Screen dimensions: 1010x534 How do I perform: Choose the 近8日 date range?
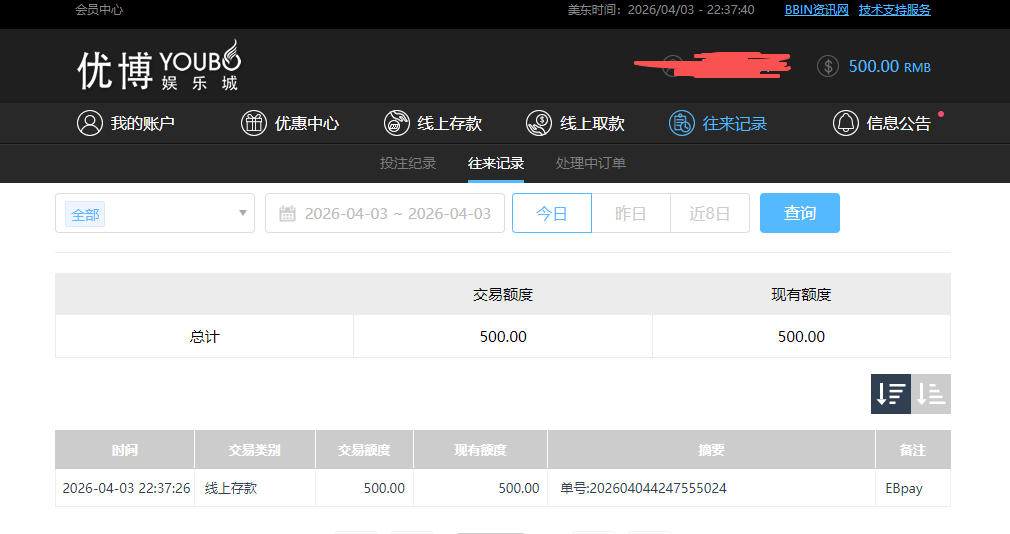click(x=709, y=213)
